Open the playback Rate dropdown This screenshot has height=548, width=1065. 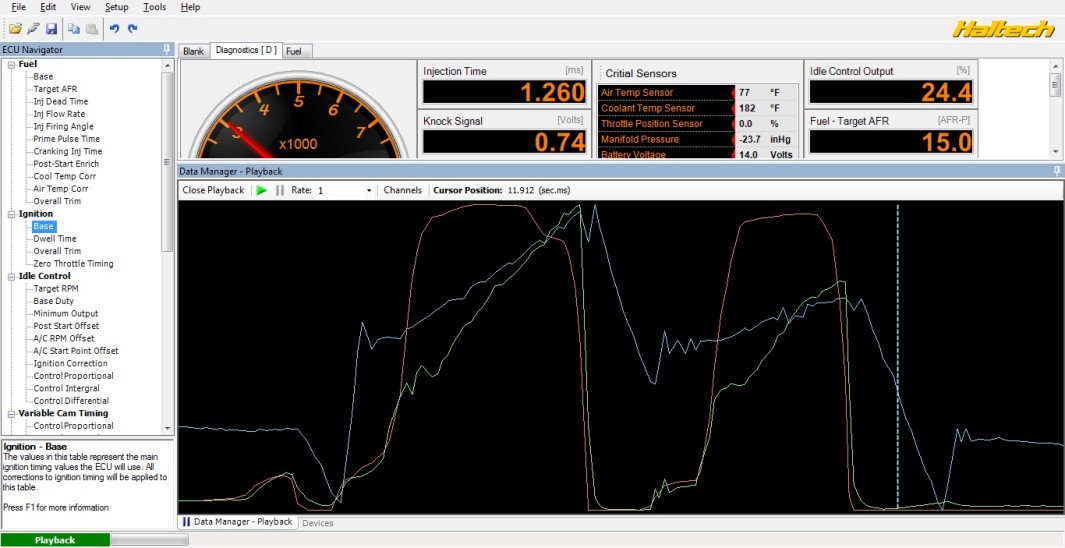click(x=369, y=190)
